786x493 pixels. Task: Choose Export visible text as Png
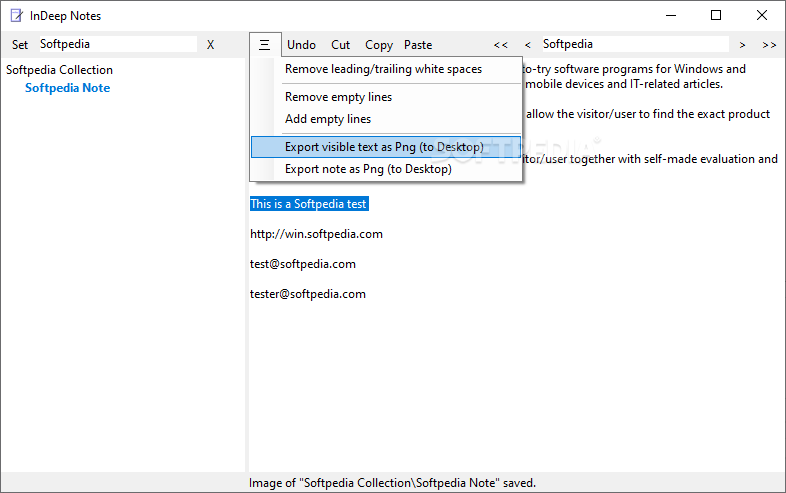pos(386,147)
